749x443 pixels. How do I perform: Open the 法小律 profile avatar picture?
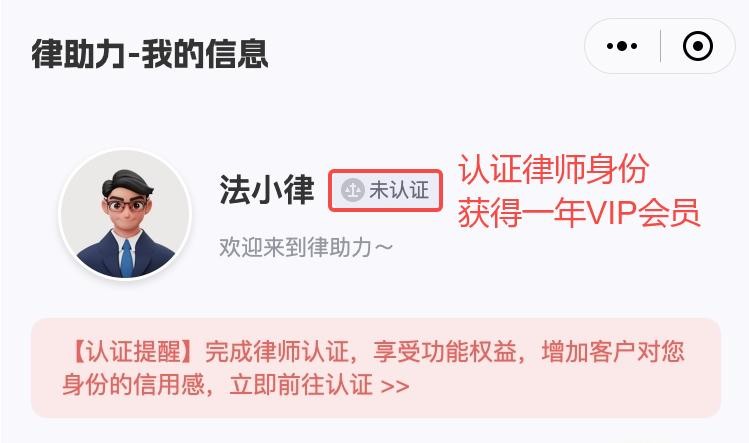pyautogui.click(x=125, y=215)
